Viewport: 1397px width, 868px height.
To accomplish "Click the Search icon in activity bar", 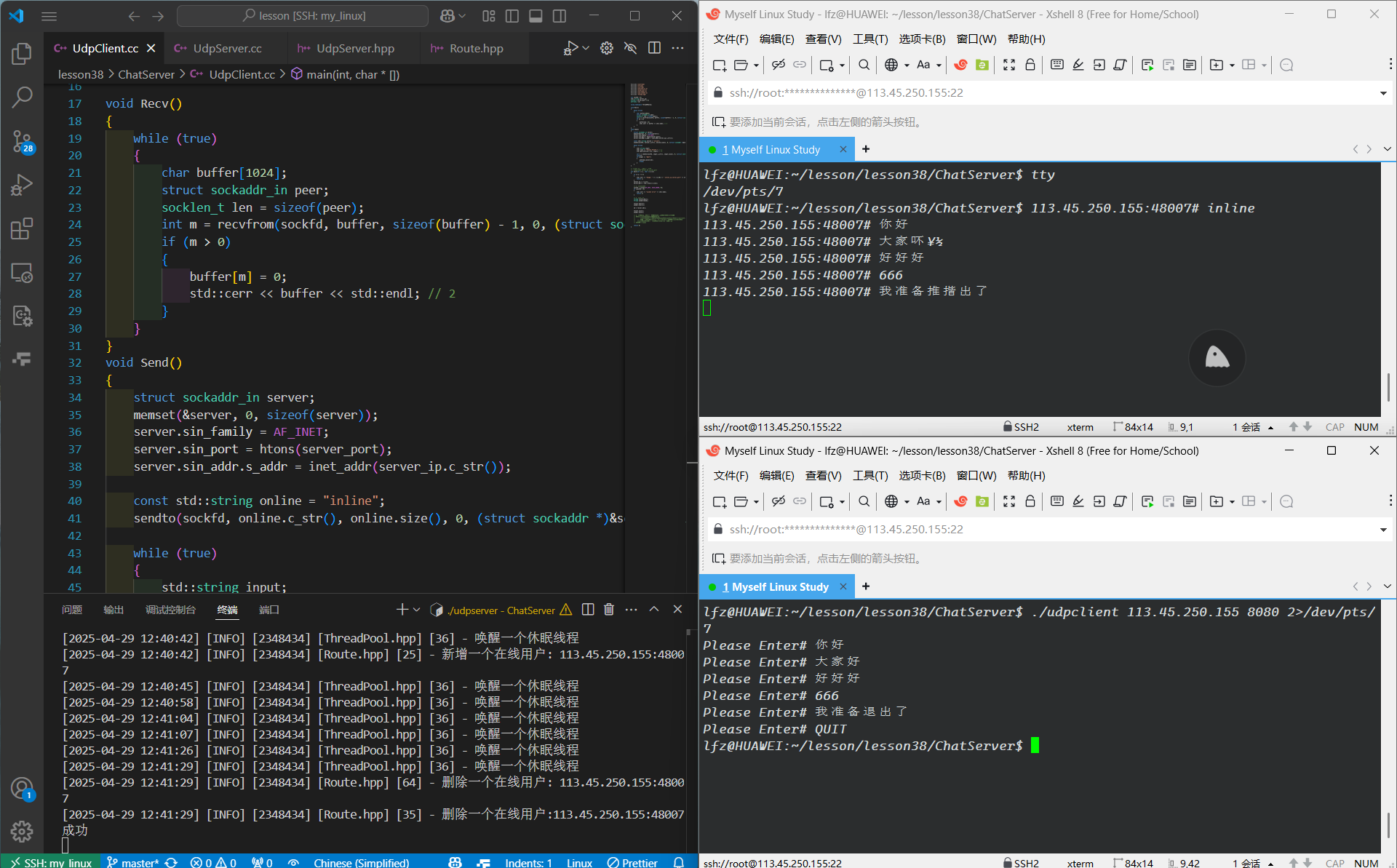I will [x=22, y=97].
